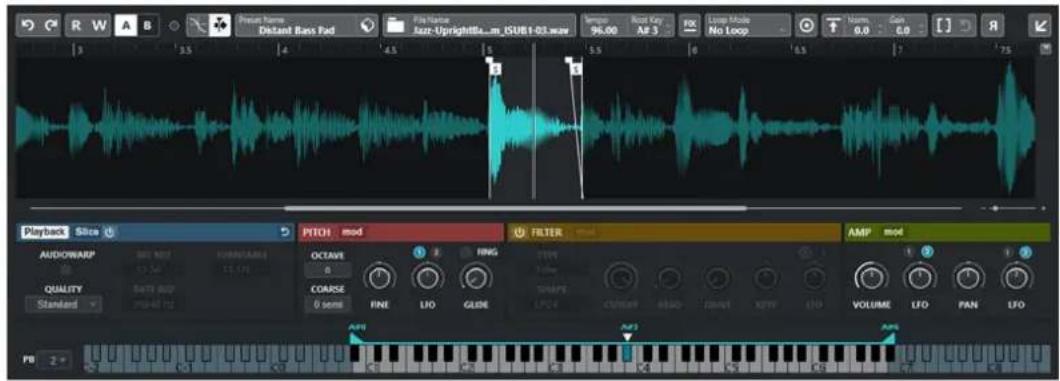Switch to parameter setting A
This screenshot has height=381, width=1060.
[125, 26]
